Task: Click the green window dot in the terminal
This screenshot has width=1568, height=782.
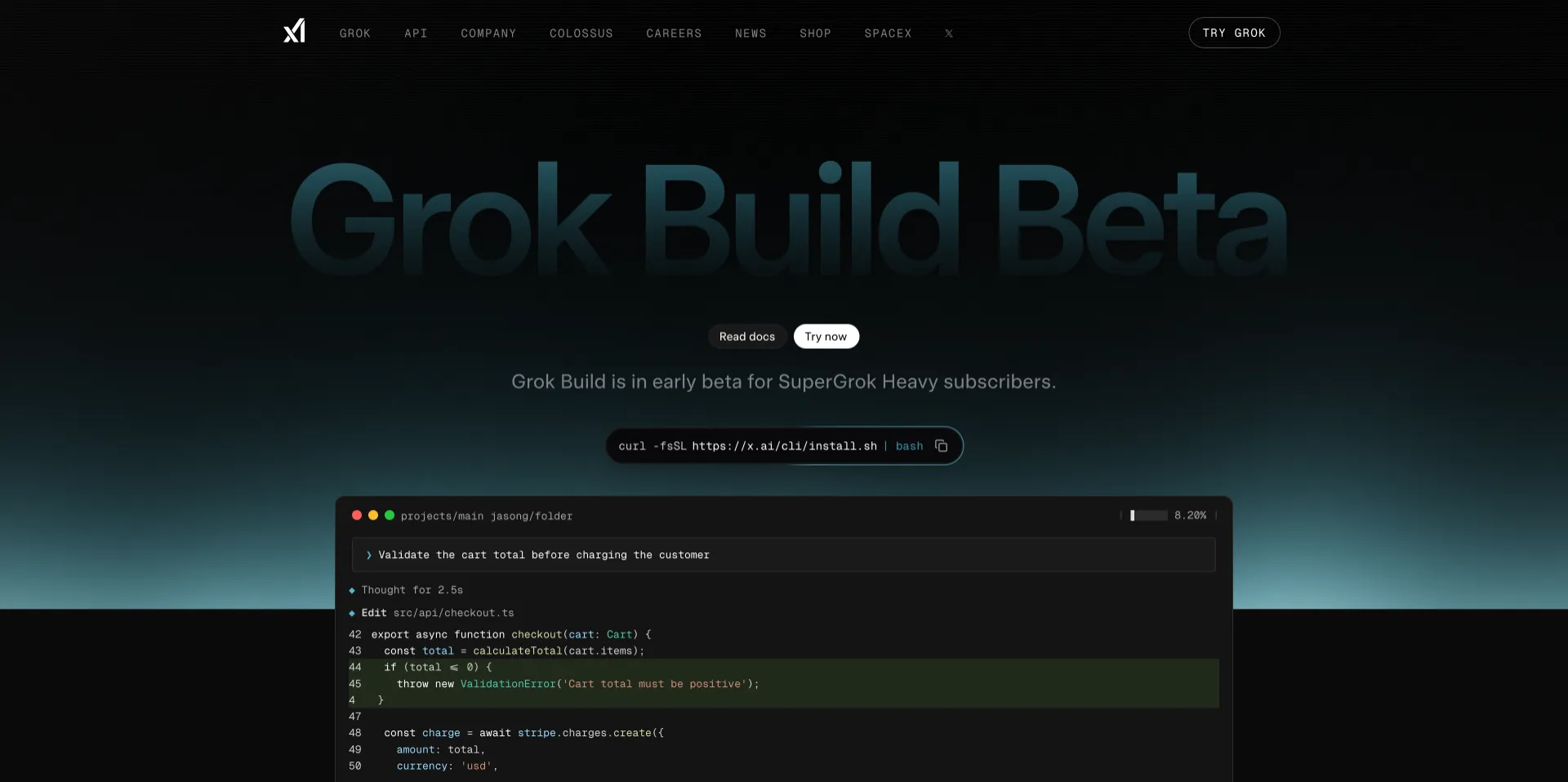Action: click(x=390, y=516)
